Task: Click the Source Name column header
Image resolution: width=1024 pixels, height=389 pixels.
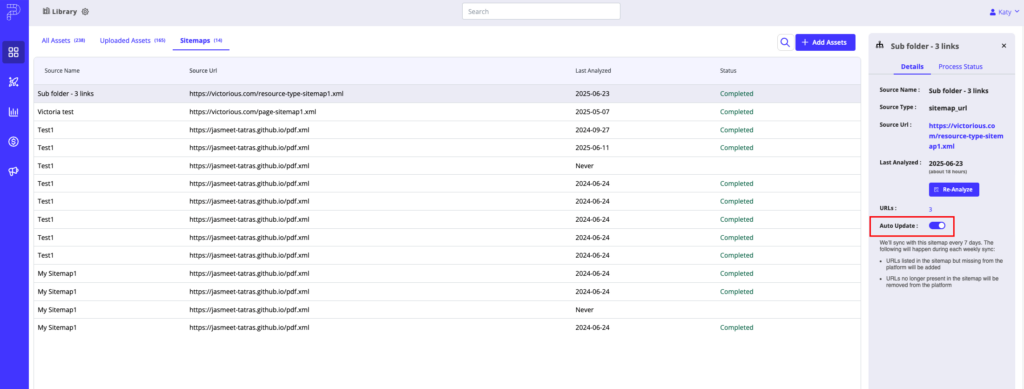Action: (x=62, y=70)
